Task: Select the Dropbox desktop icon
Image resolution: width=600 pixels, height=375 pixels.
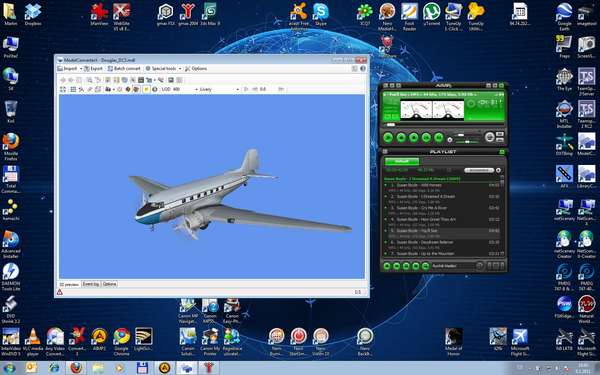Action: coord(33,14)
